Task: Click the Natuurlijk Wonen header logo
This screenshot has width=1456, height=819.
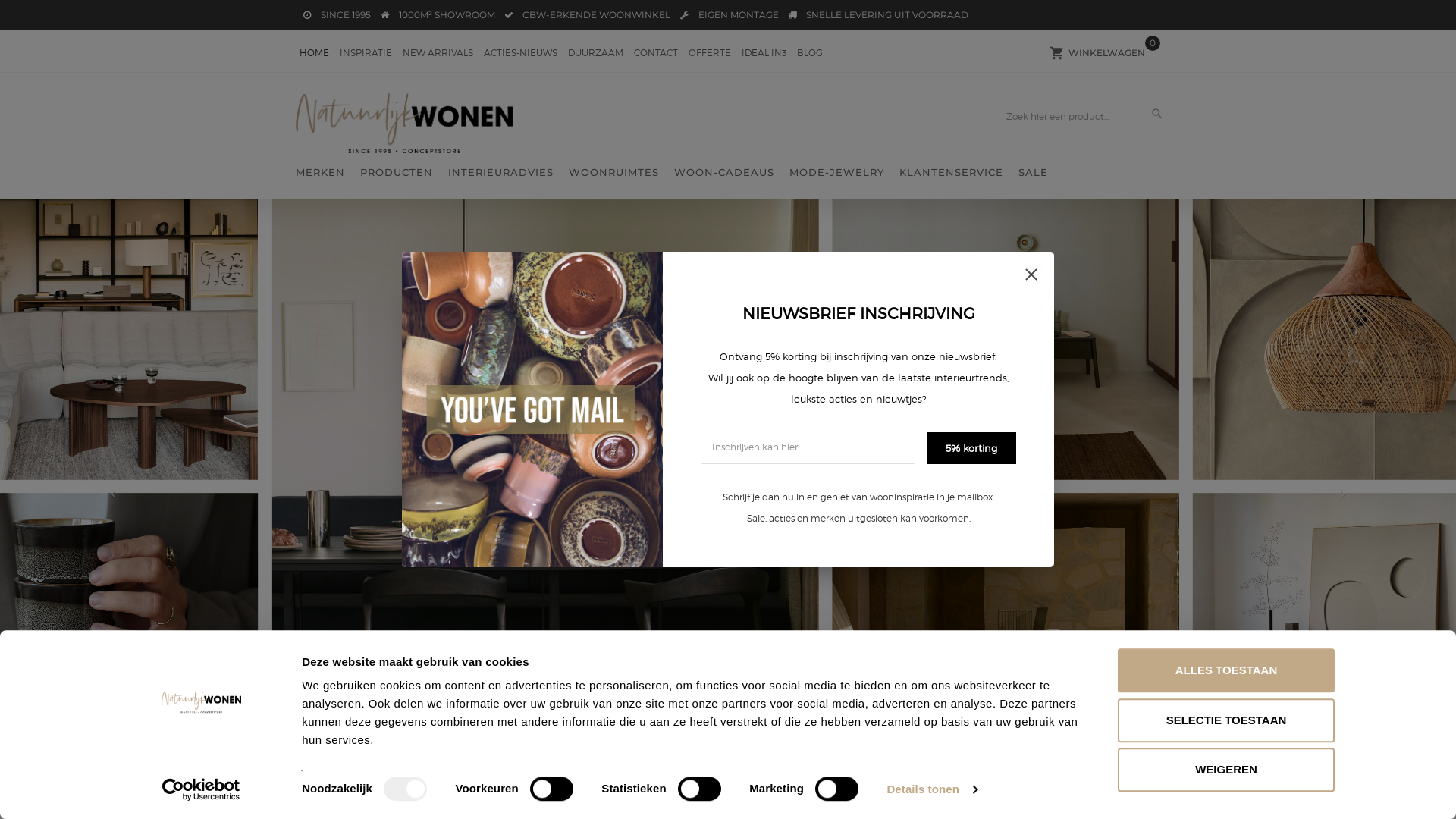Action: click(x=404, y=123)
